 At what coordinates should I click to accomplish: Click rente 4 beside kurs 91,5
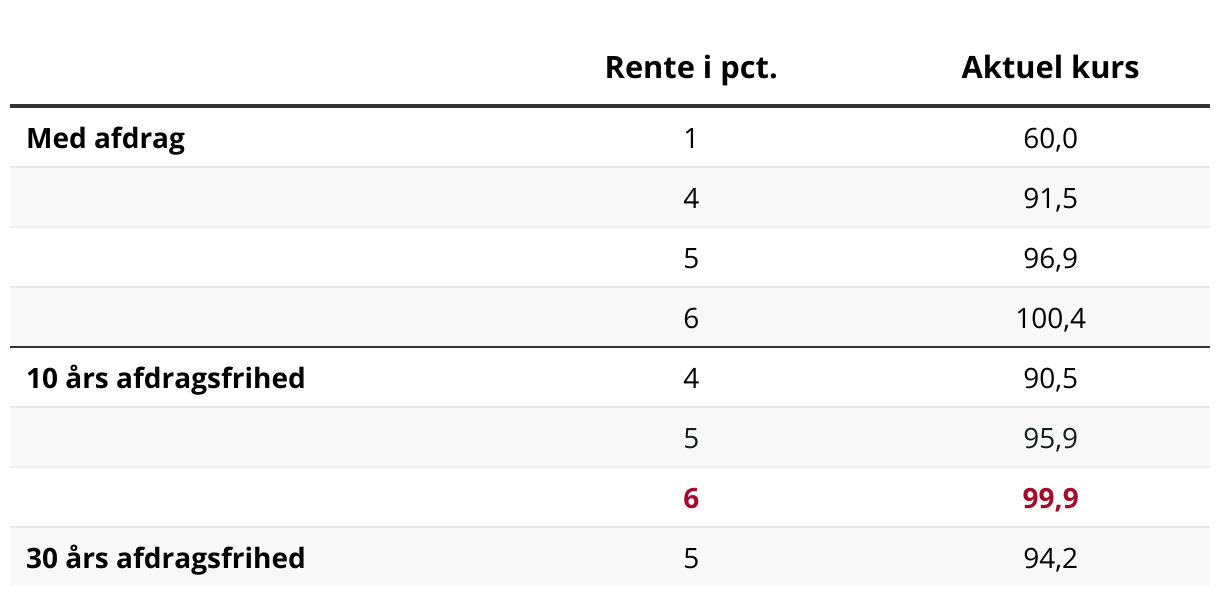click(x=691, y=198)
